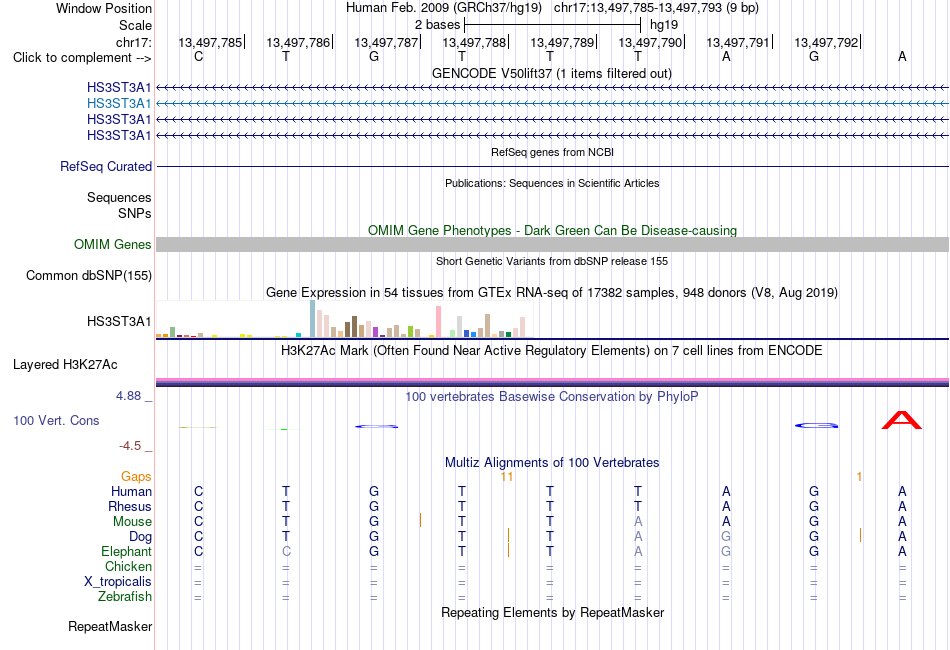Click the H3K27Ac Mark ENCODE track title
The image size is (950, 650).
coord(551,351)
